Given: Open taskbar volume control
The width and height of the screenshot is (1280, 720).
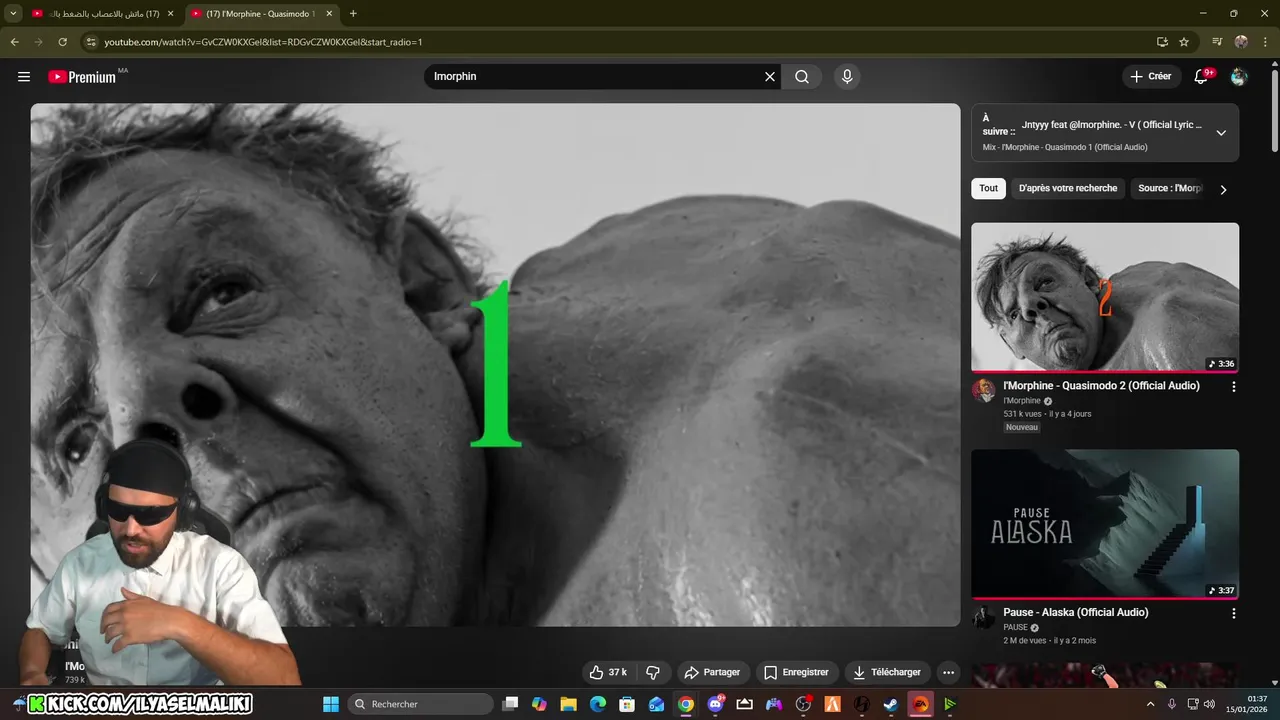Looking at the screenshot, I should click(x=1209, y=704).
